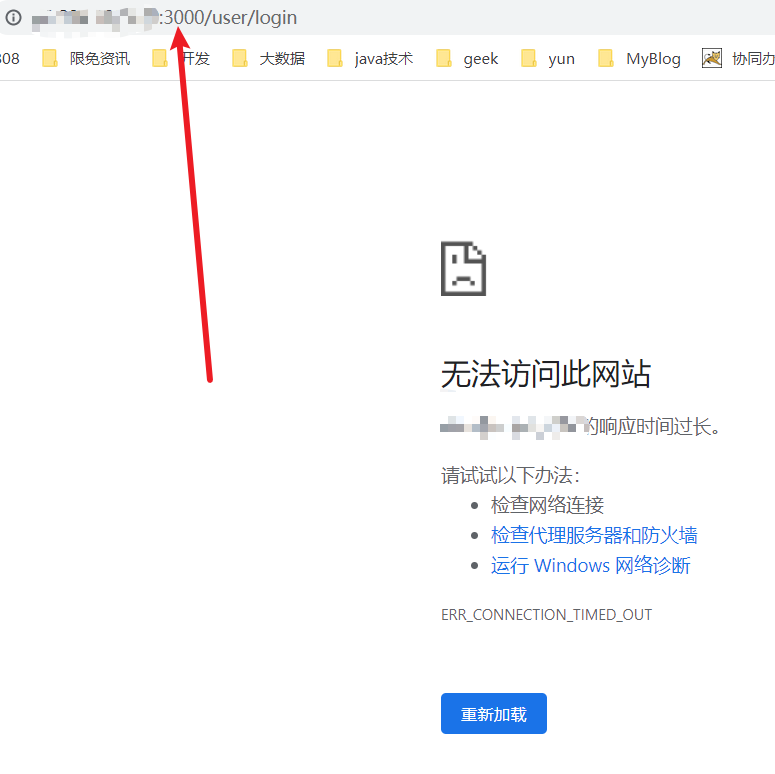Open the yun bookmark folder
Viewport: 775px width, 774px height.
(548, 58)
